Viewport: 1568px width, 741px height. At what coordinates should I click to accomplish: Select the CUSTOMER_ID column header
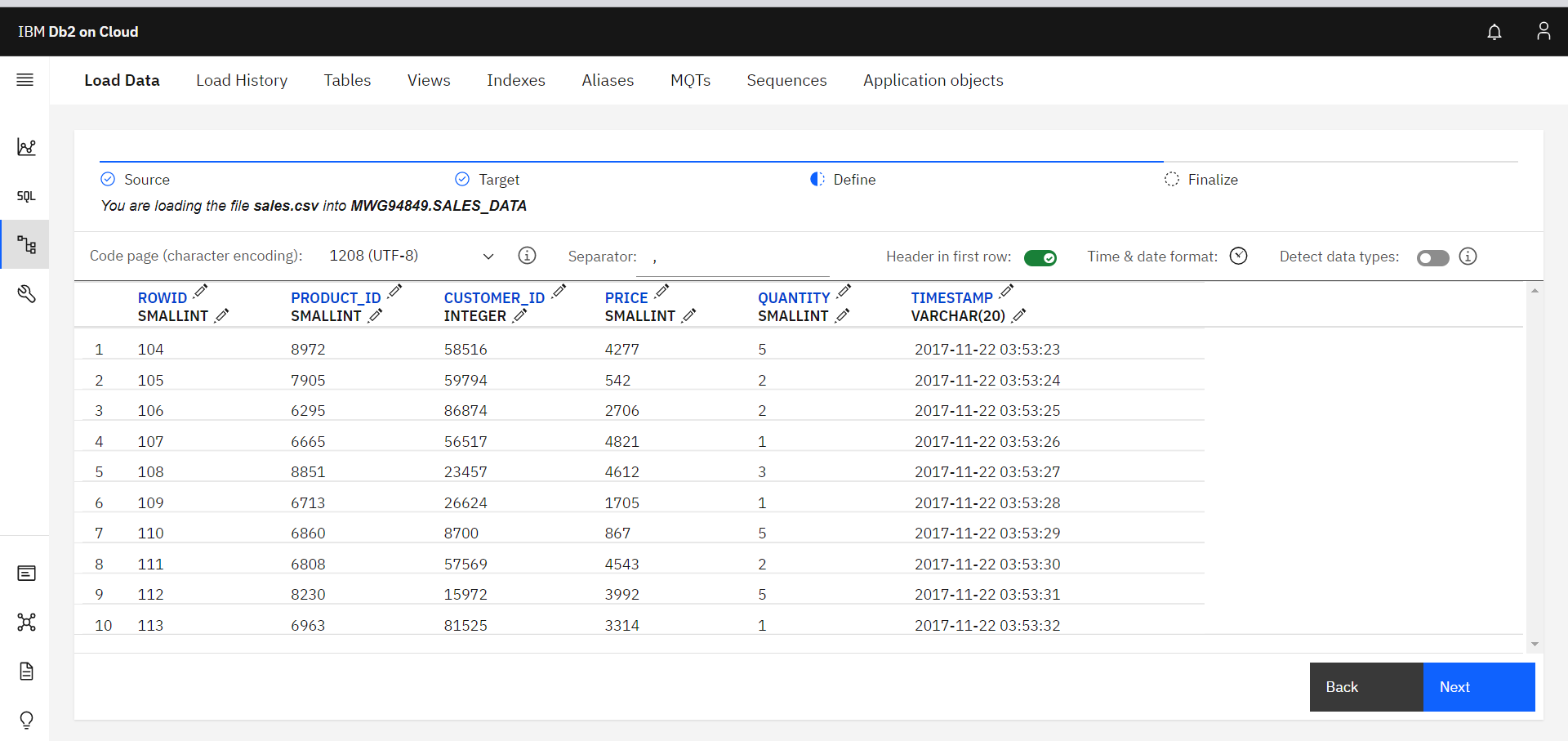494,298
